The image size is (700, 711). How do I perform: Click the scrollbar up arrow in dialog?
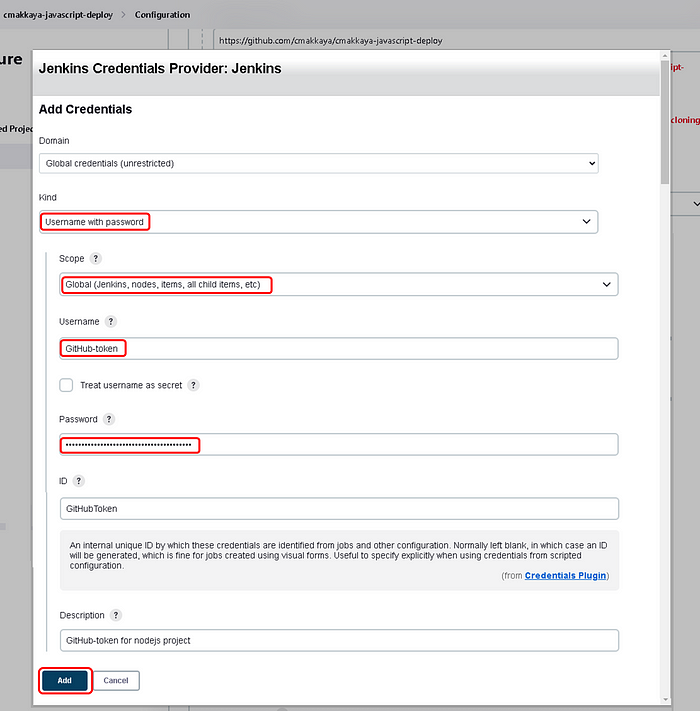pos(665,56)
